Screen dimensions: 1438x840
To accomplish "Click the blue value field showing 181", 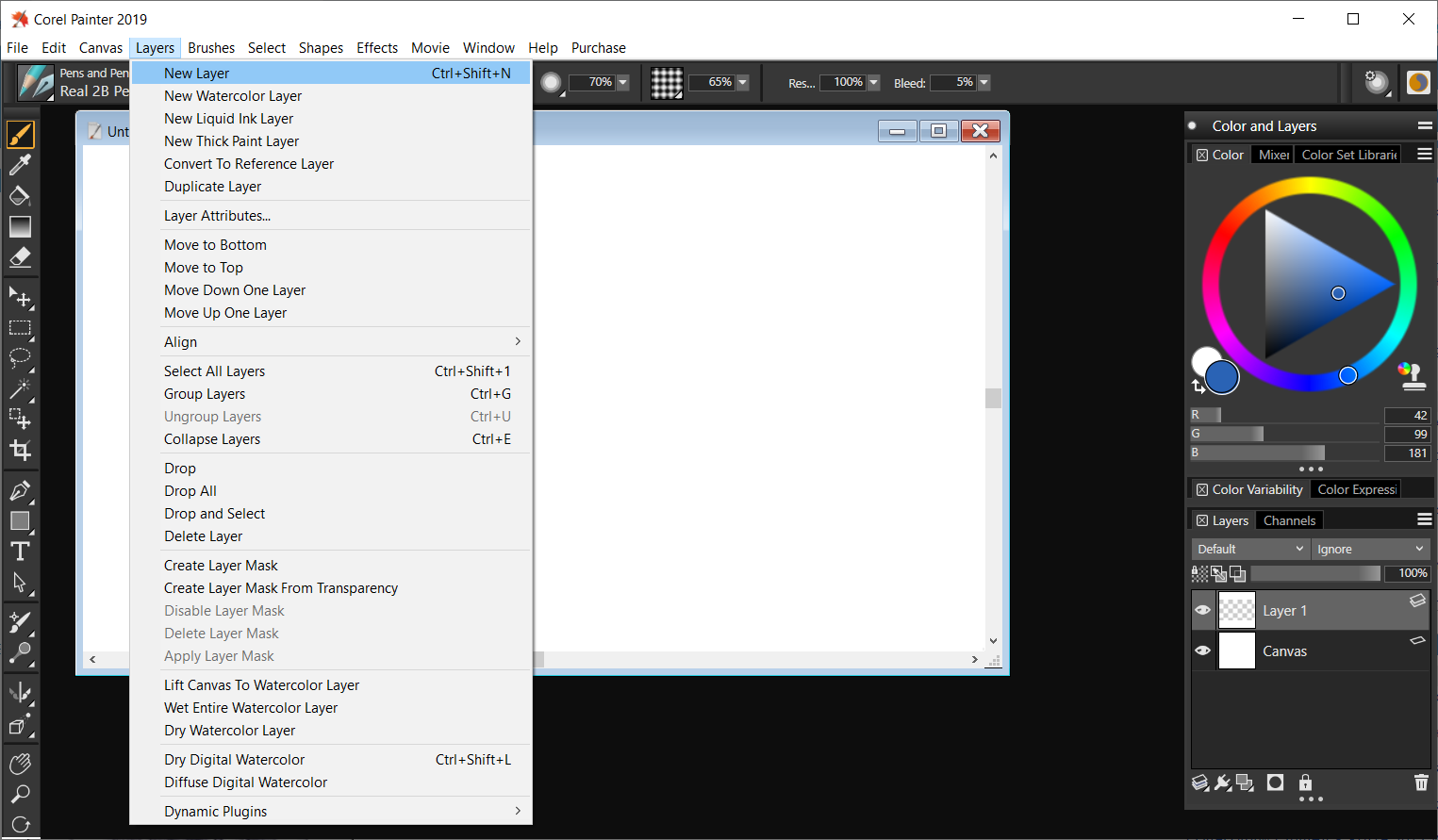I will click(x=1407, y=453).
